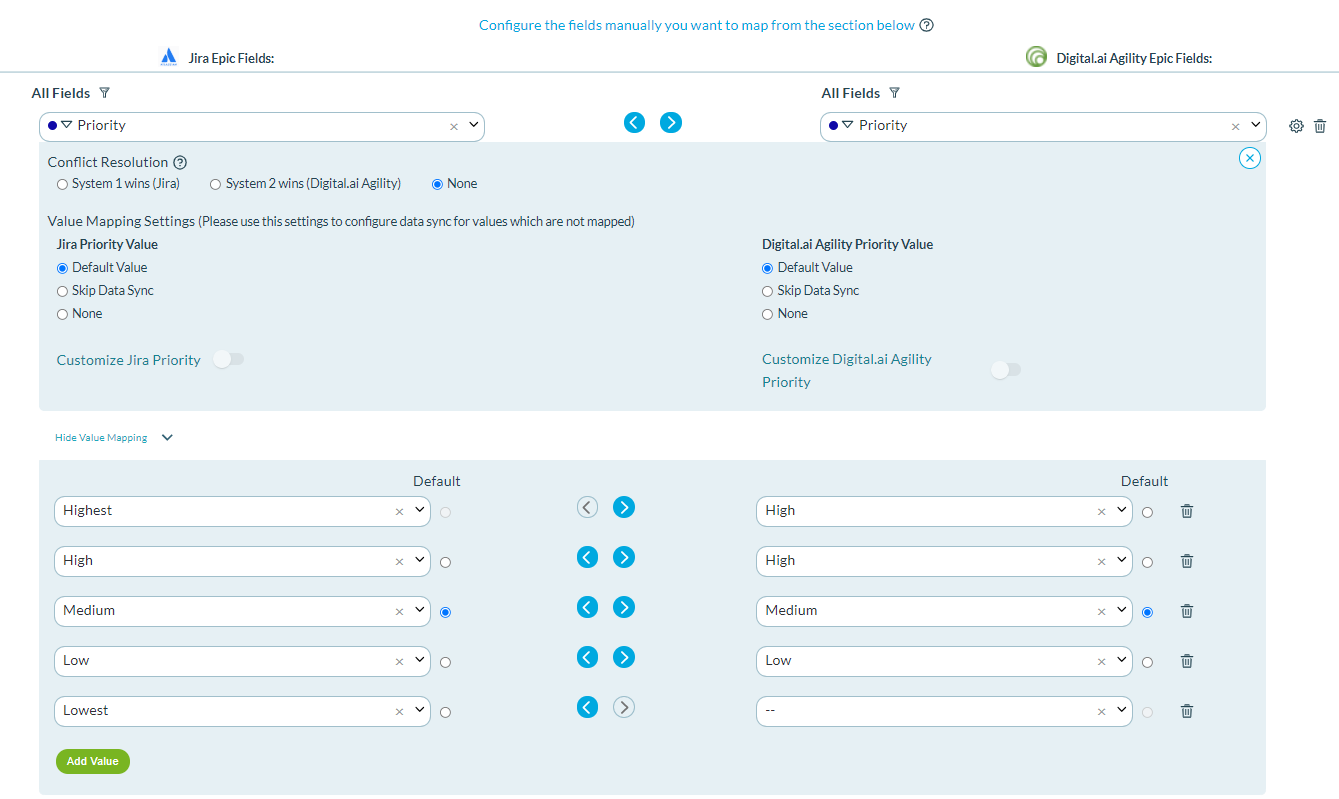Click the right arrow on the Low row
The width and height of the screenshot is (1339, 799).
[x=624, y=657]
